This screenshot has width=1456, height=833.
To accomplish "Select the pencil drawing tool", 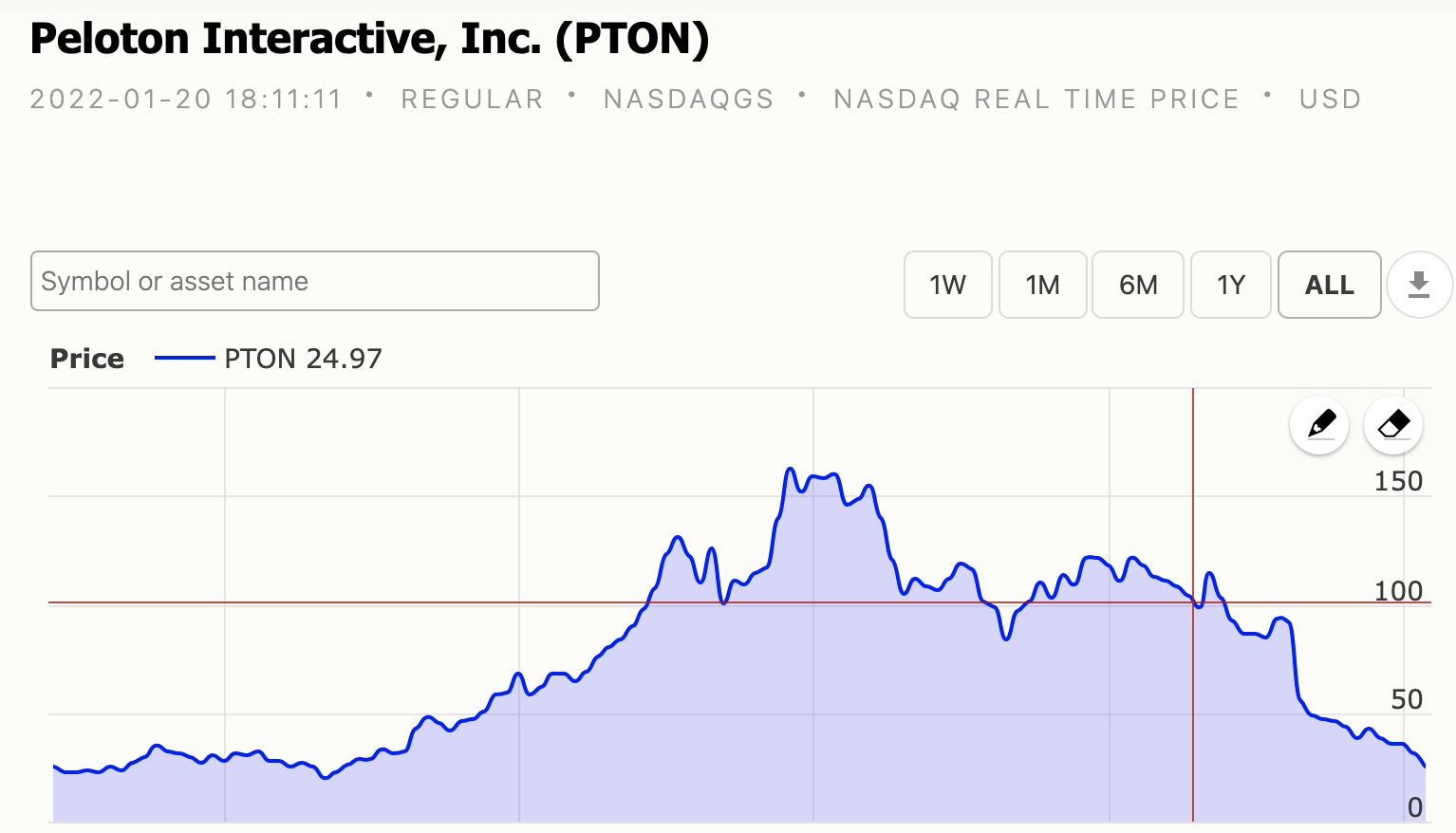I will 1319,424.
